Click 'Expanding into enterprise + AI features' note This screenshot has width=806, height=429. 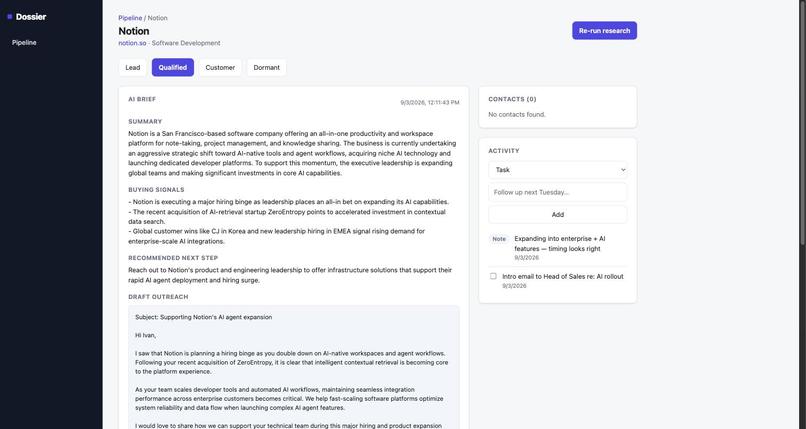coord(560,244)
